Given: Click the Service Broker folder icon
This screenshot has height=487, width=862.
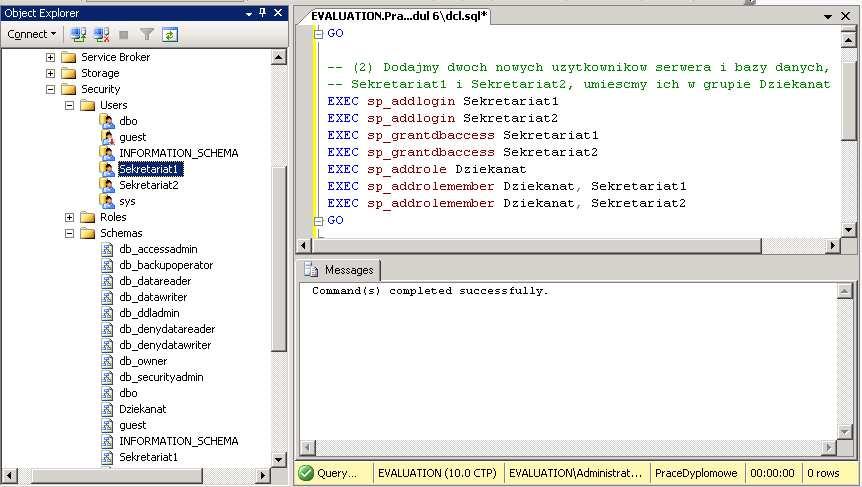Looking at the screenshot, I should [x=69, y=57].
